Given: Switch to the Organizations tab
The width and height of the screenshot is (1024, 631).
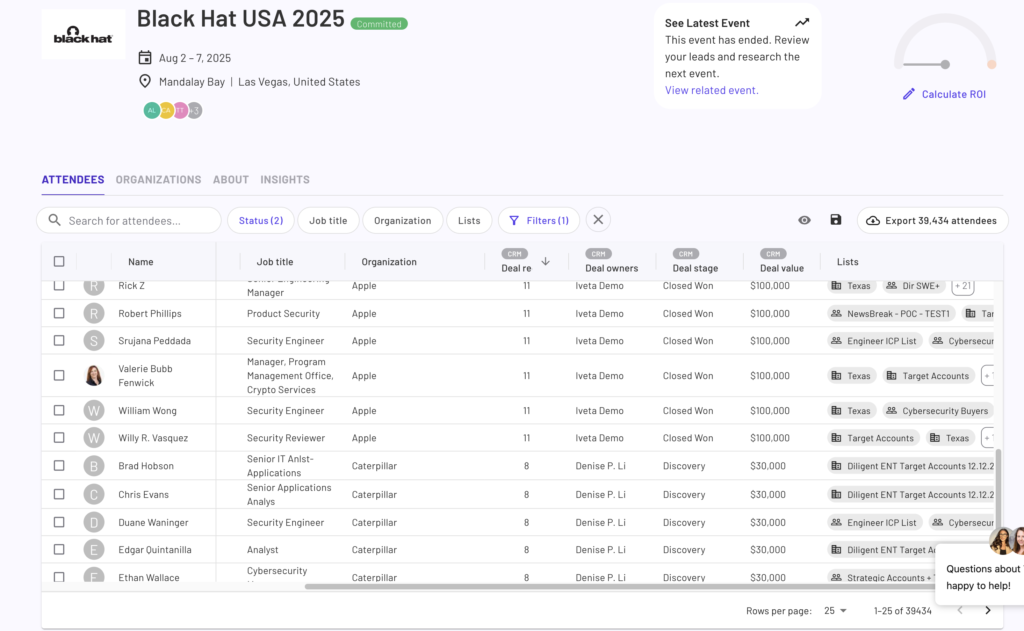Looking at the screenshot, I should tap(158, 180).
